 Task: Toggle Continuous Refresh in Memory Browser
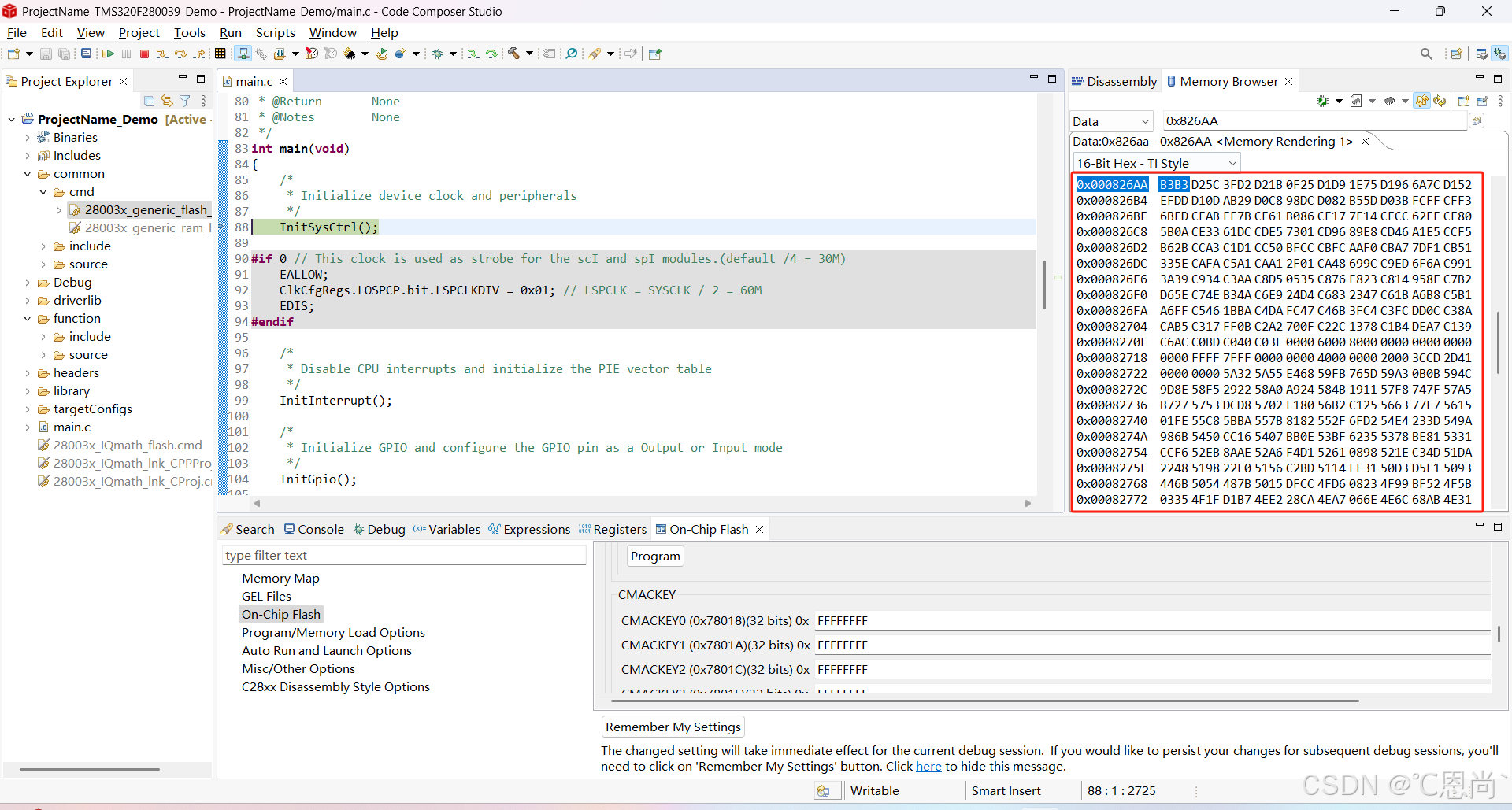(x=1421, y=101)
